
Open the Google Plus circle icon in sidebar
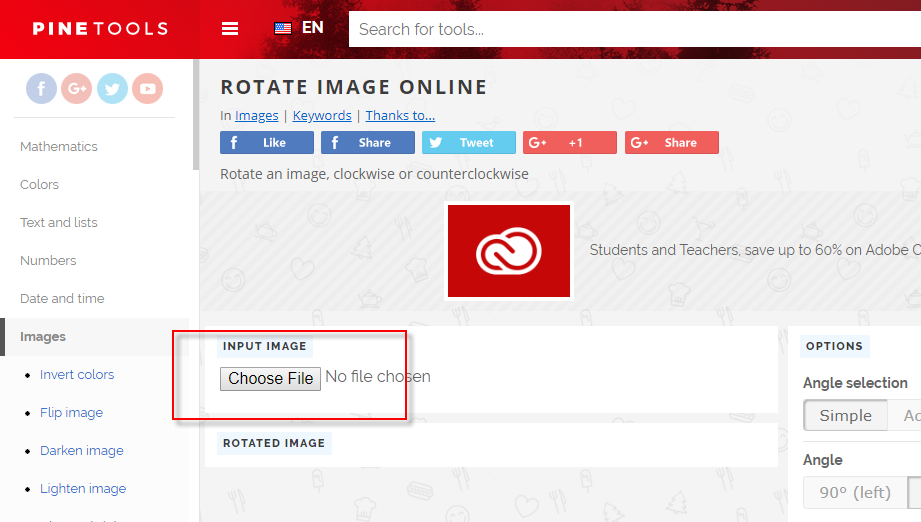tap(76, 89)
